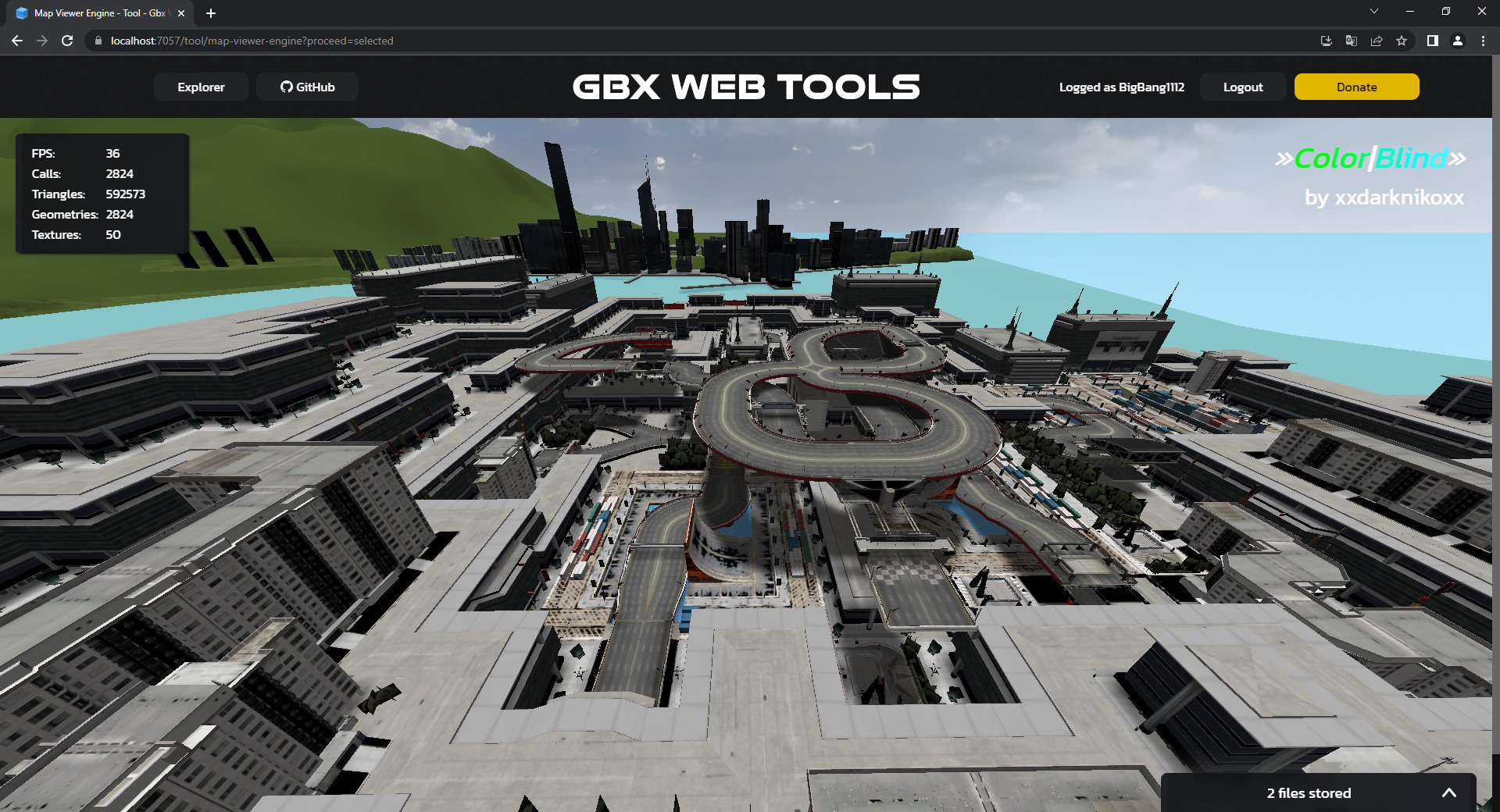Reload the current page

coord(67,41)
